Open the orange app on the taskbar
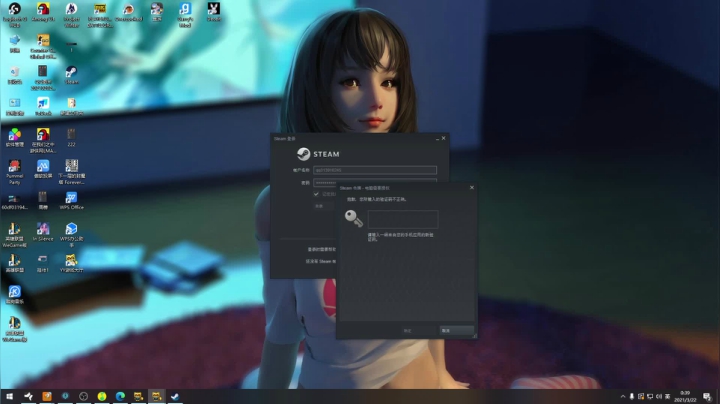720x404 pixels. [47, 396]
